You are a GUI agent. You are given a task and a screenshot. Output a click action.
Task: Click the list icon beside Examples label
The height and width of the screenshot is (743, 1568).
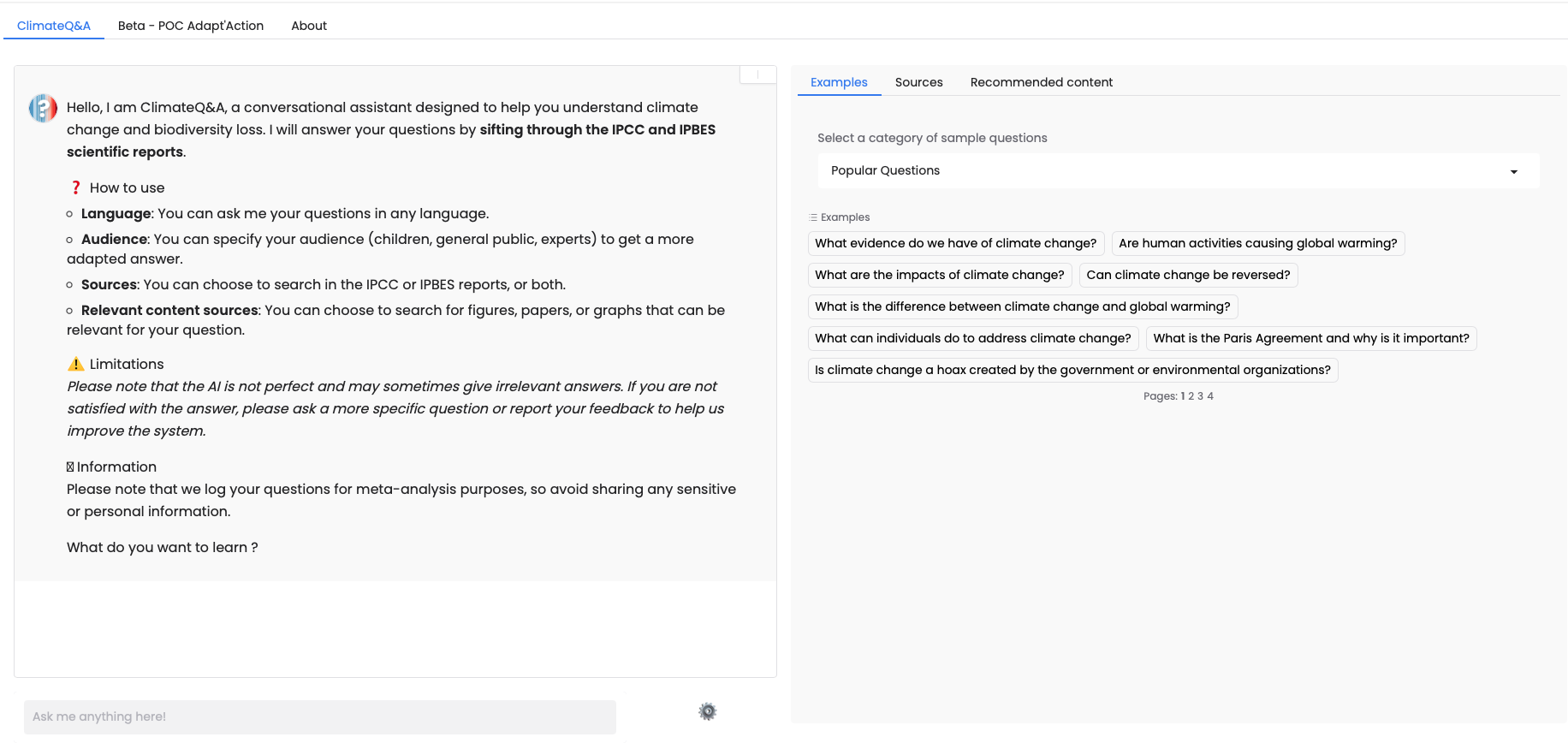click(x=813, y=217)
